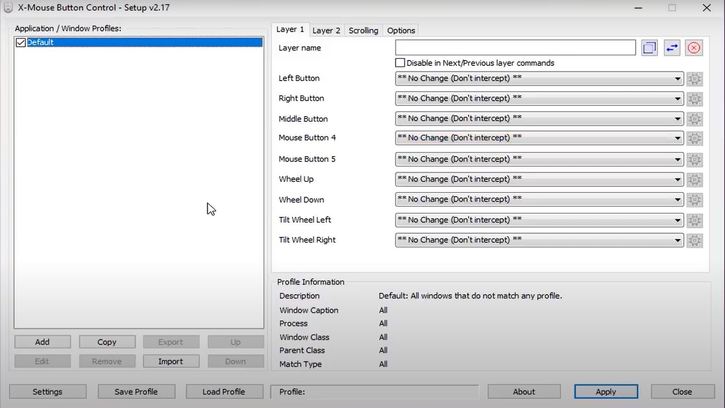Click the gear icon for Mouse Button 4

tap(694, 138)
